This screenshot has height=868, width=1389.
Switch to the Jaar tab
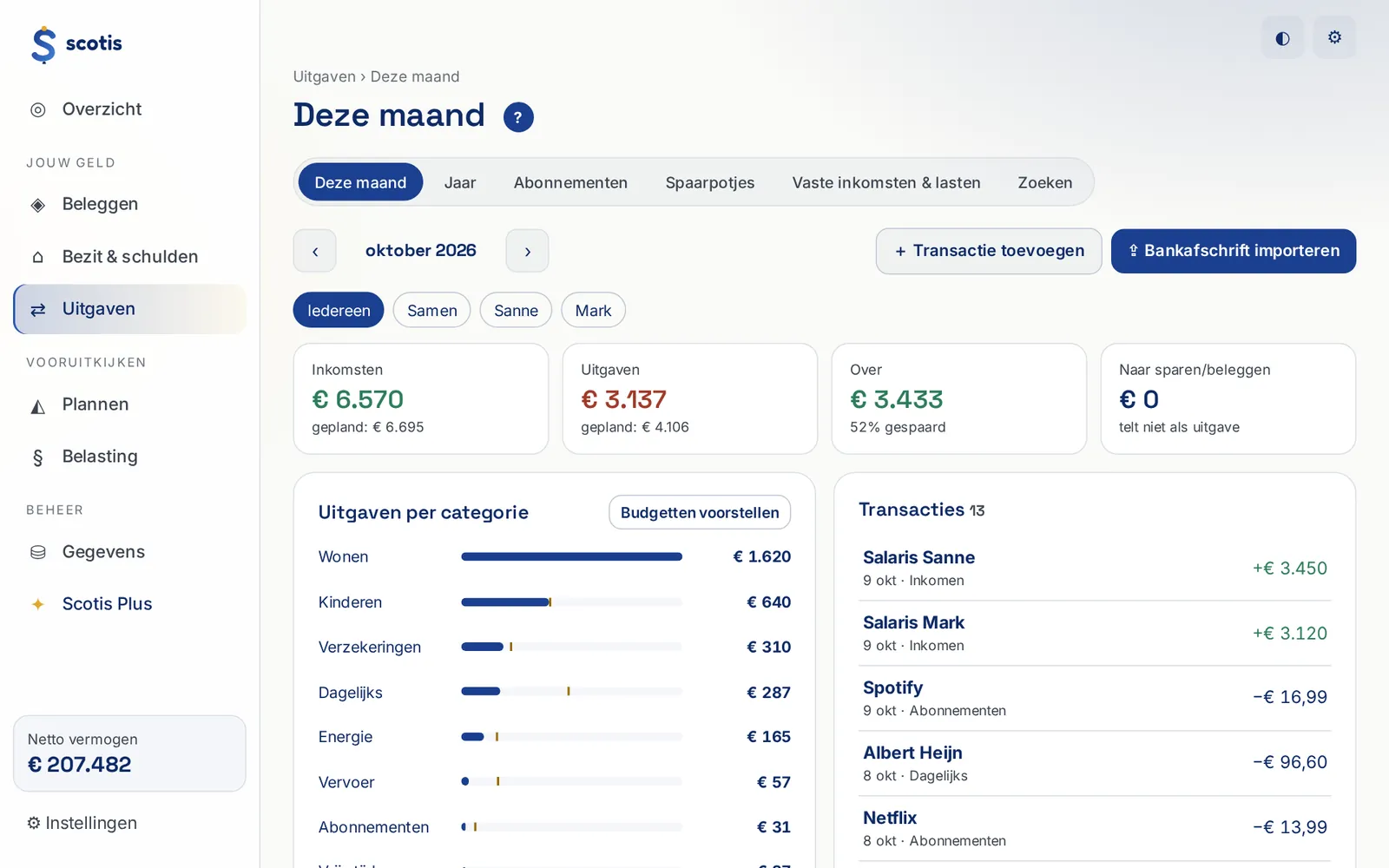460,182
